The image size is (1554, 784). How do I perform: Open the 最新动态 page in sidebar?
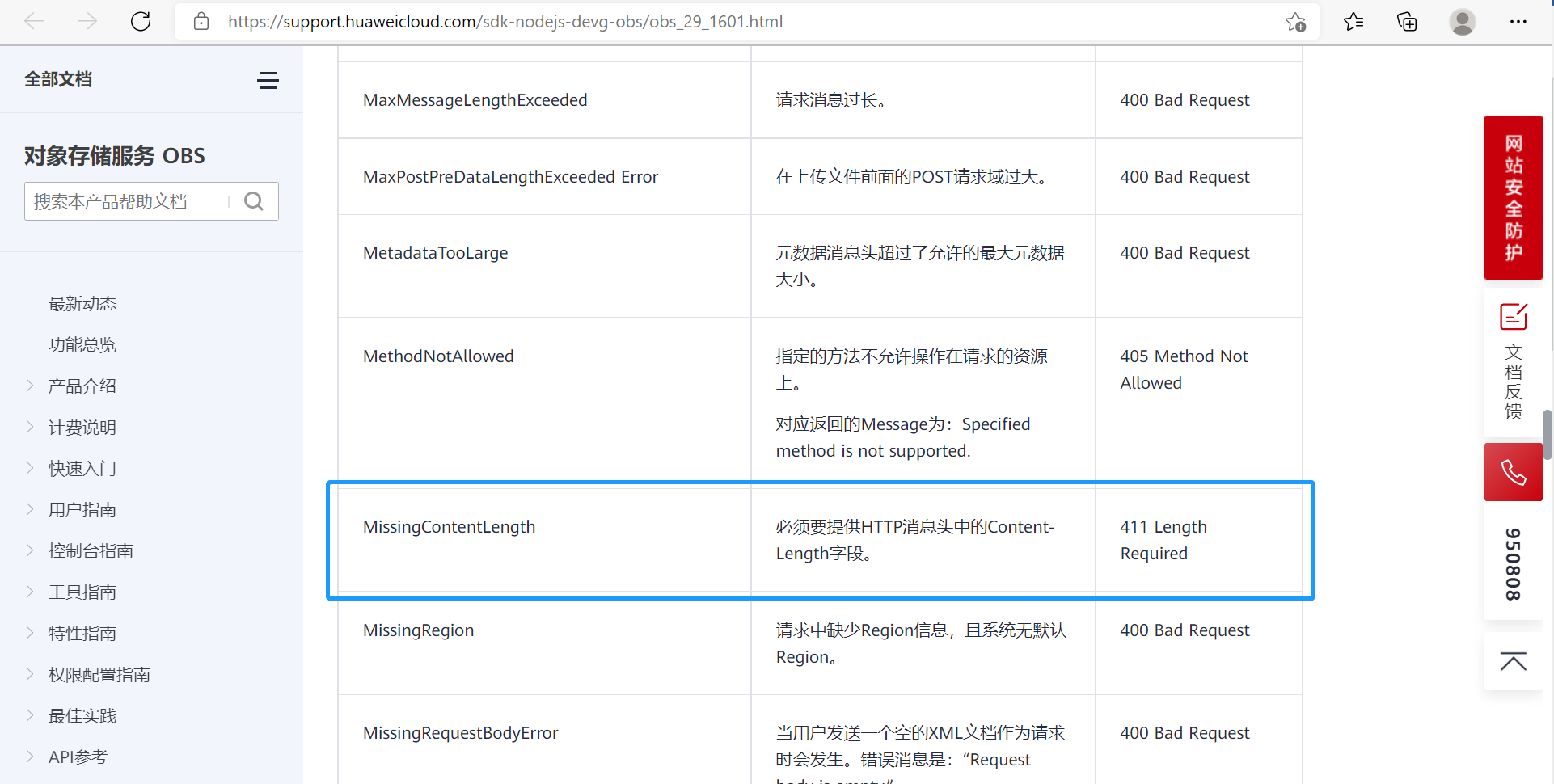coord(82,303)
